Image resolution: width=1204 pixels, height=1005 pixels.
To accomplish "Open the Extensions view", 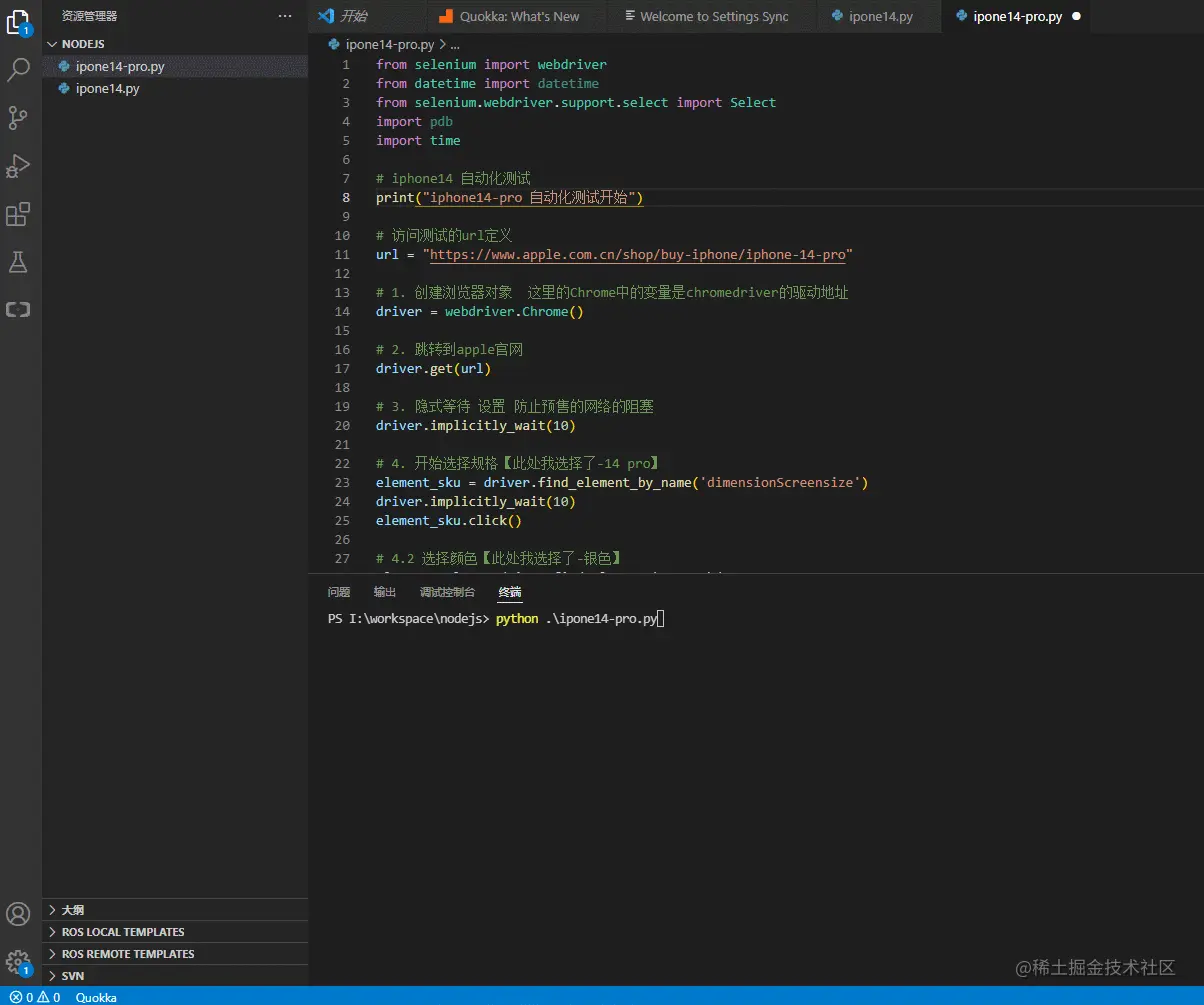I will 19,214.
